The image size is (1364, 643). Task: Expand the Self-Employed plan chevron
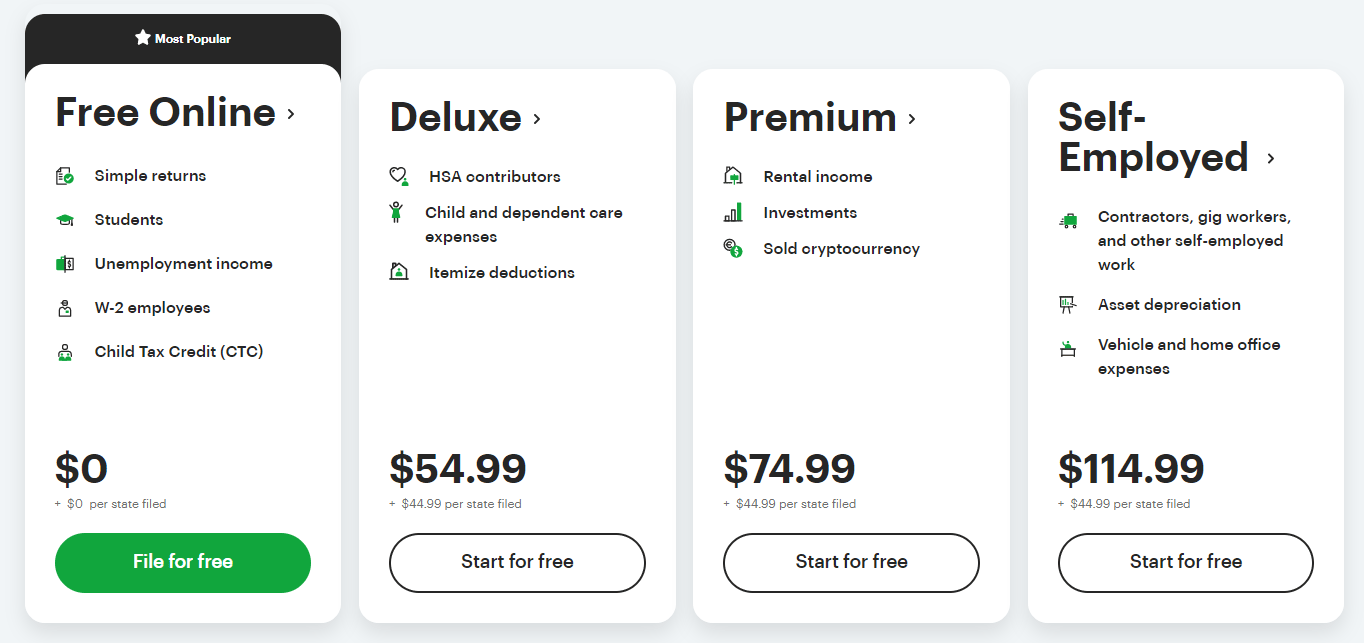point(1273,158)
